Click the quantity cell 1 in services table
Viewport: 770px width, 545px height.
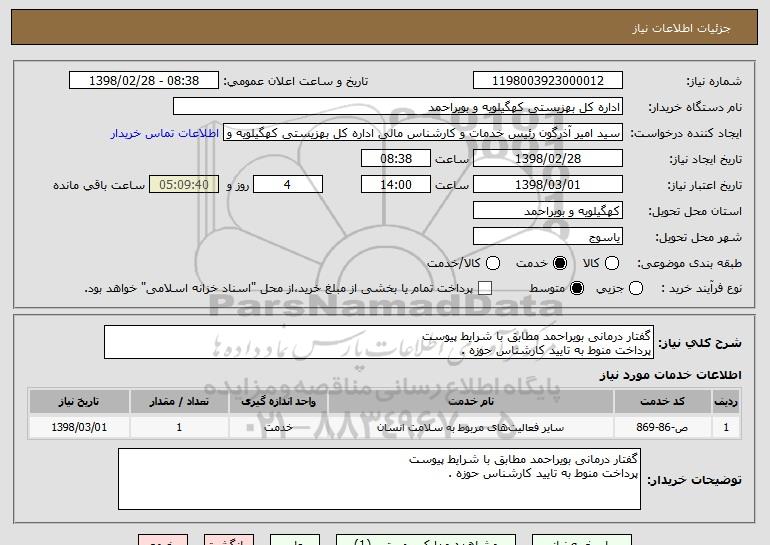tap(179, 427)
